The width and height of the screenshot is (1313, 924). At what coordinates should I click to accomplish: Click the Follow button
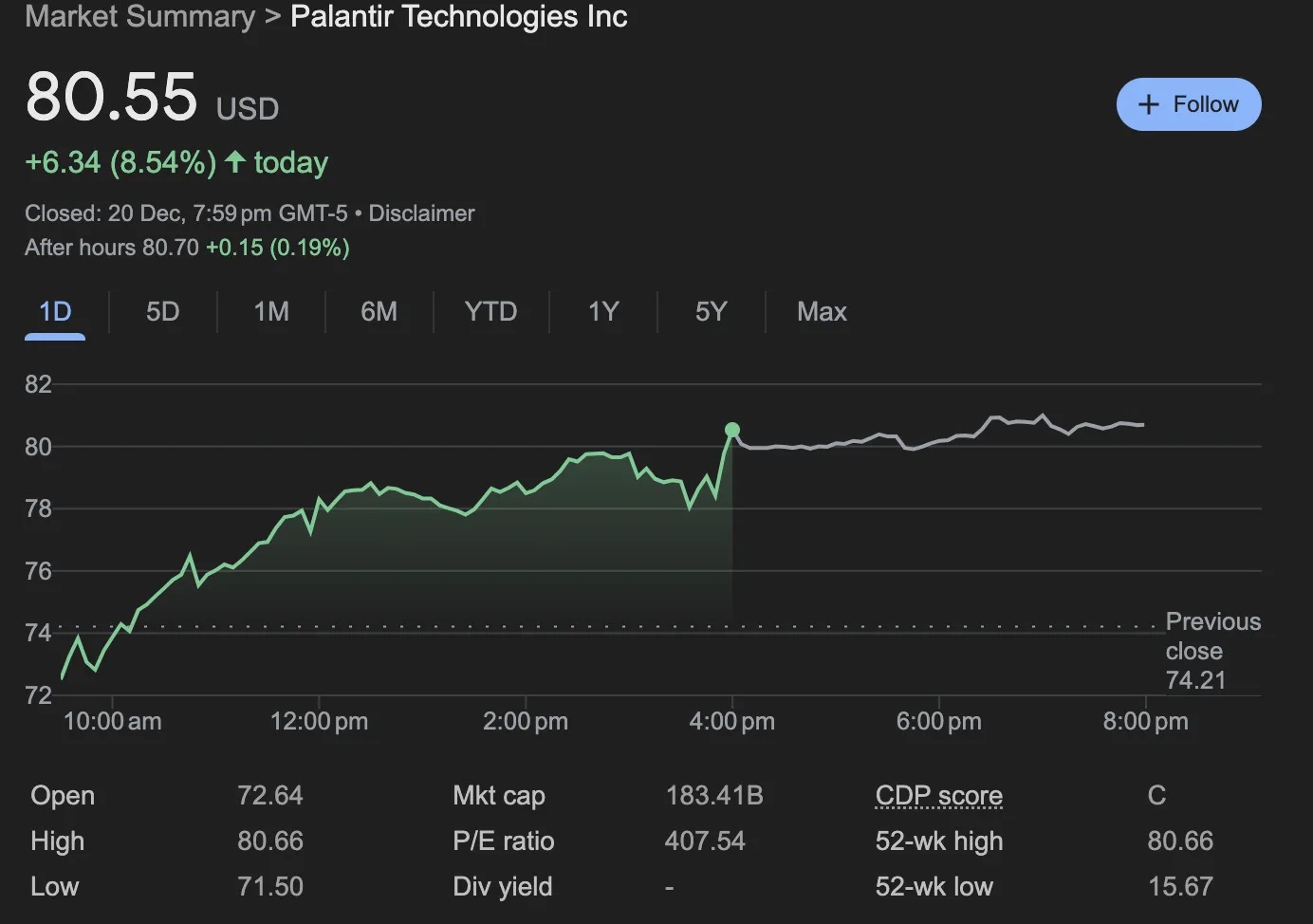coord(1189,104)
